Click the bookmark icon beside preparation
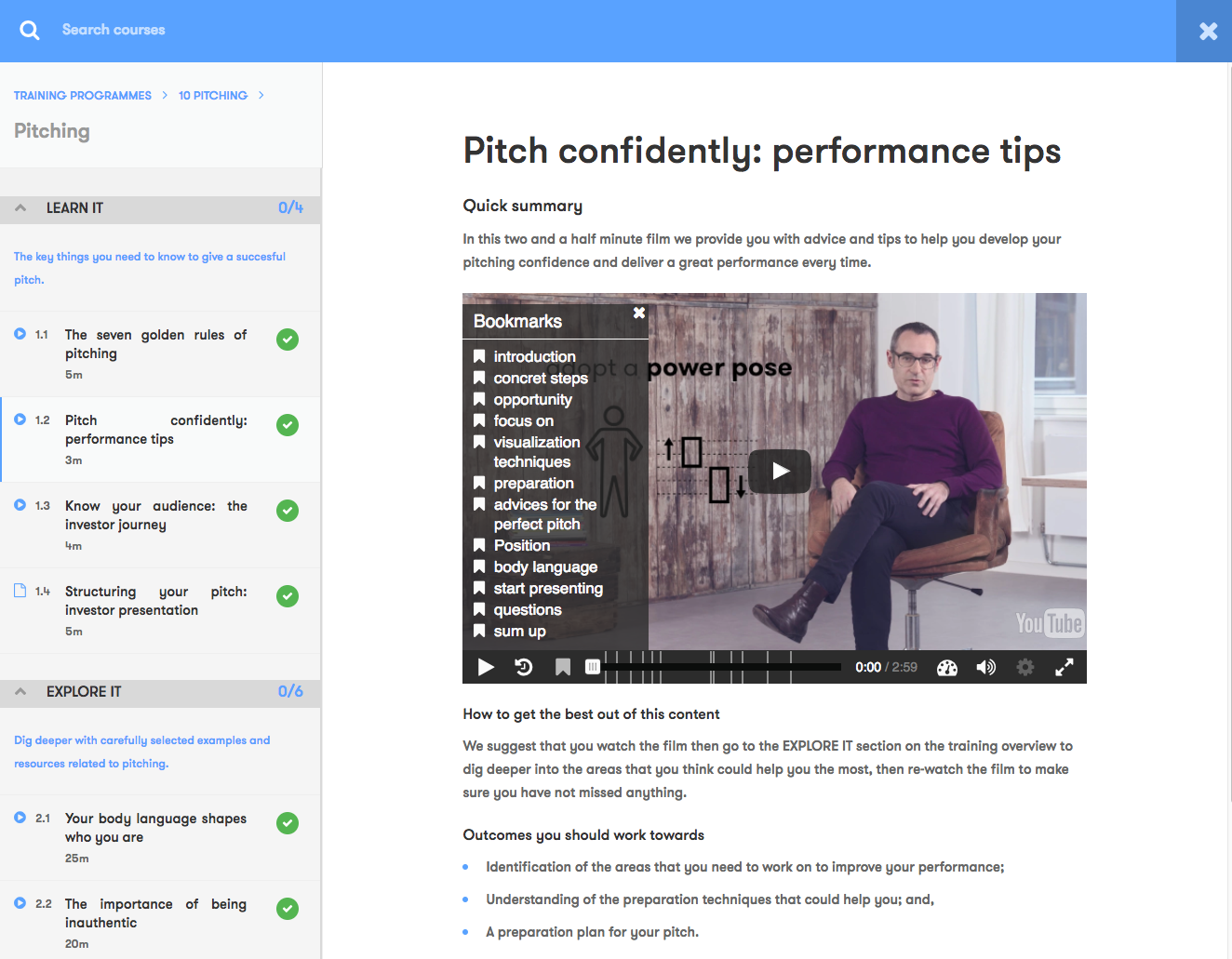This screenshot has height=959, width=1232. pyautogui.click(x=479, y=483)
